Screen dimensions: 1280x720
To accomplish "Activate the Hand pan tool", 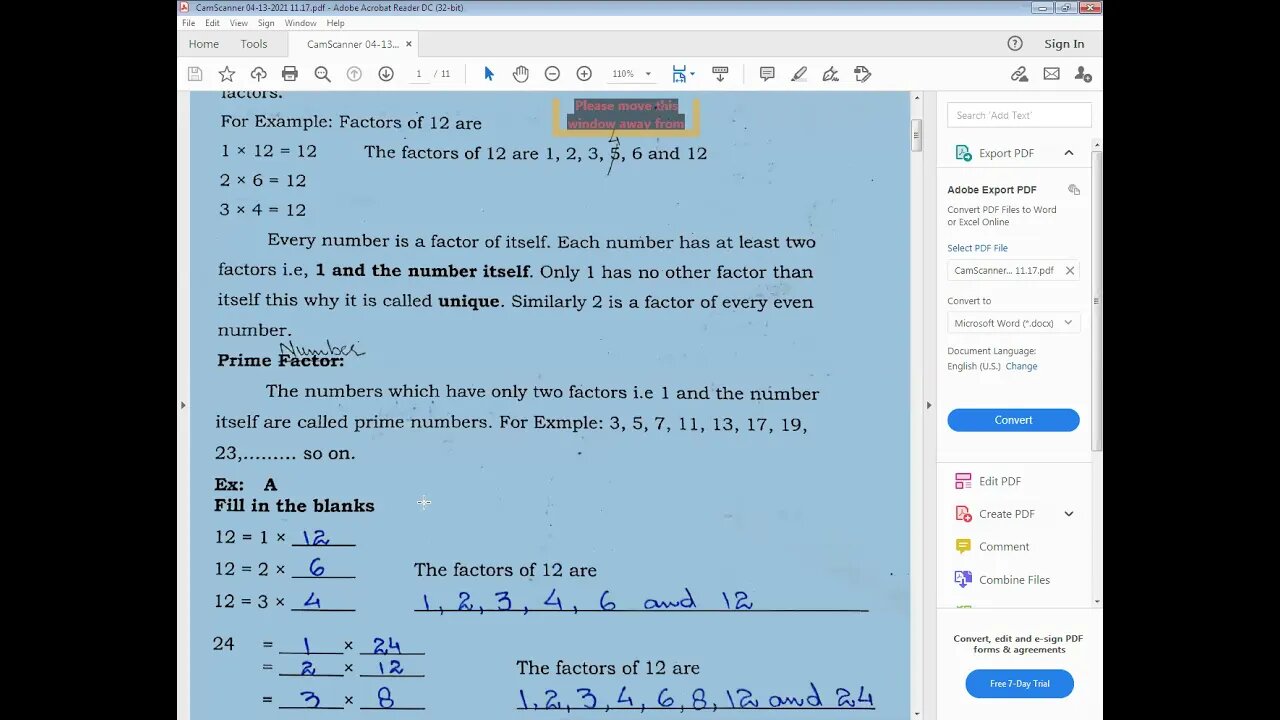I will pos(520,74).
